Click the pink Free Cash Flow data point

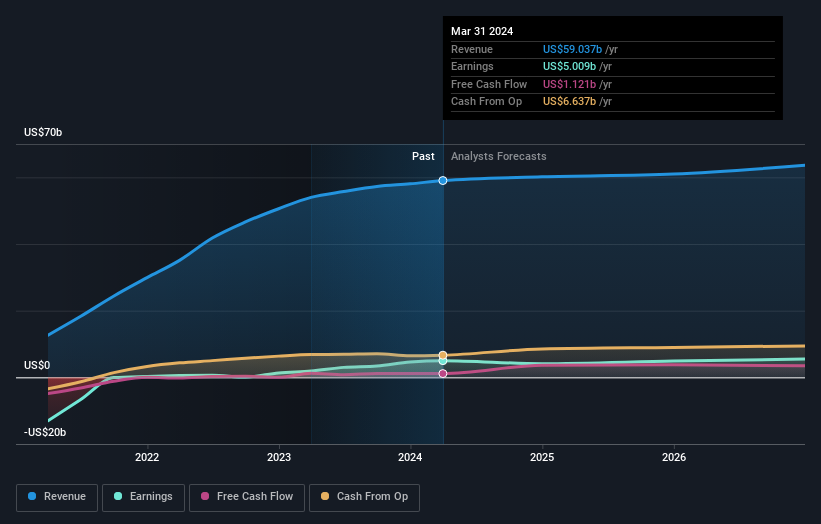pos(443,373)
